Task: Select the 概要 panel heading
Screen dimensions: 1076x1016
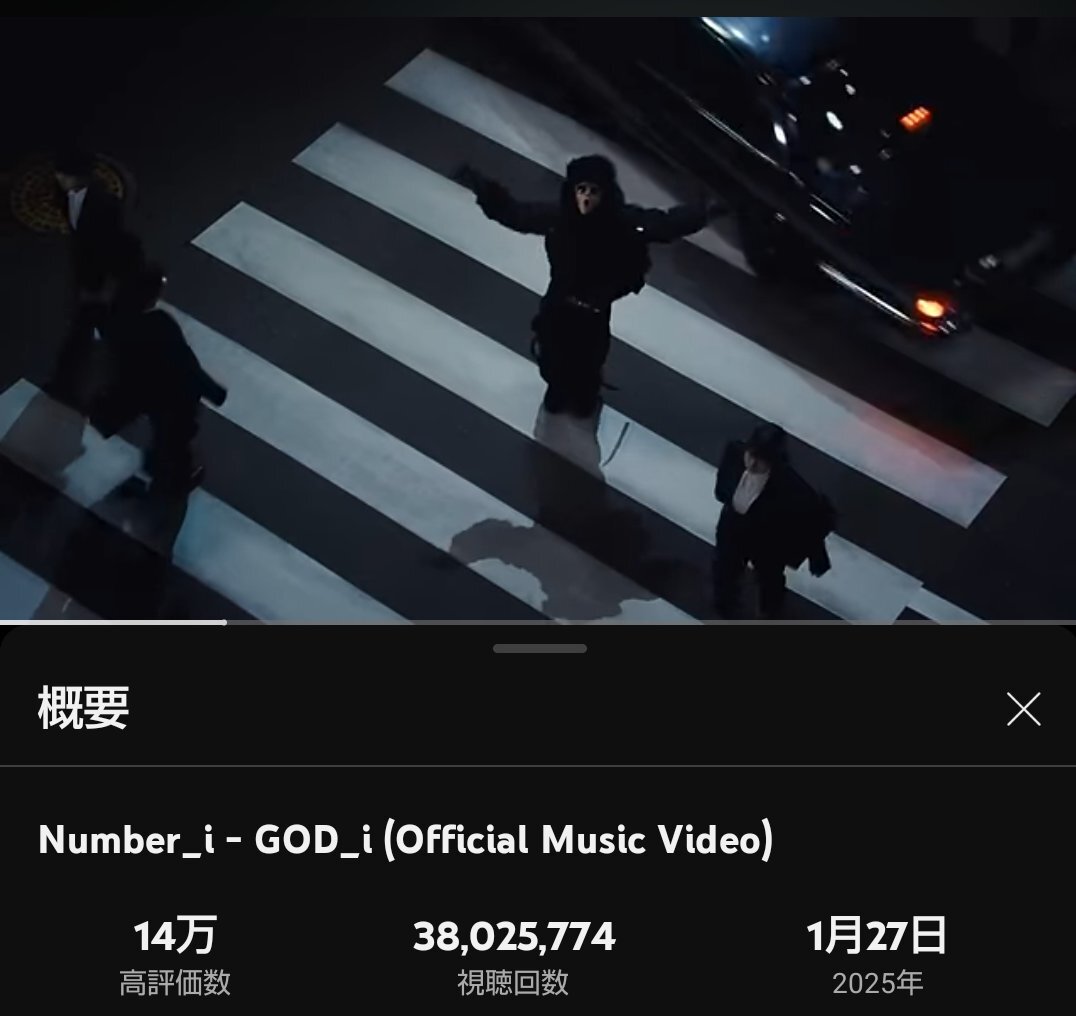Action: pos(83,708)
